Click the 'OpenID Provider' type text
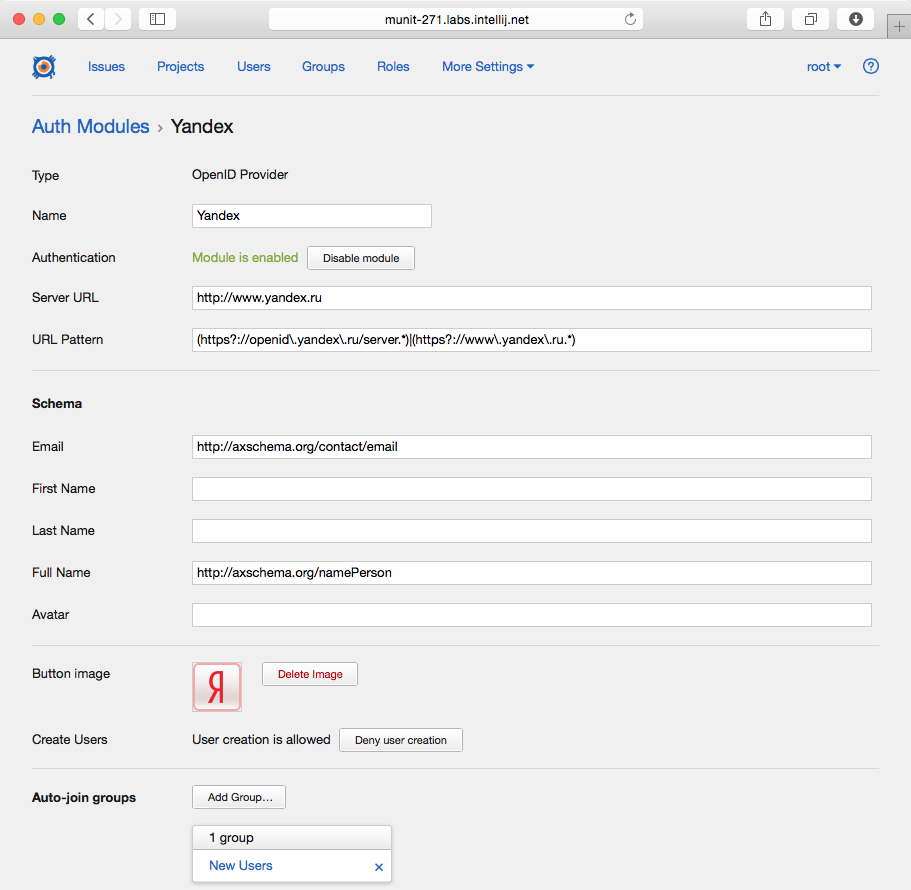This screenshot has height=890, width=911. [x=240, y=175]
